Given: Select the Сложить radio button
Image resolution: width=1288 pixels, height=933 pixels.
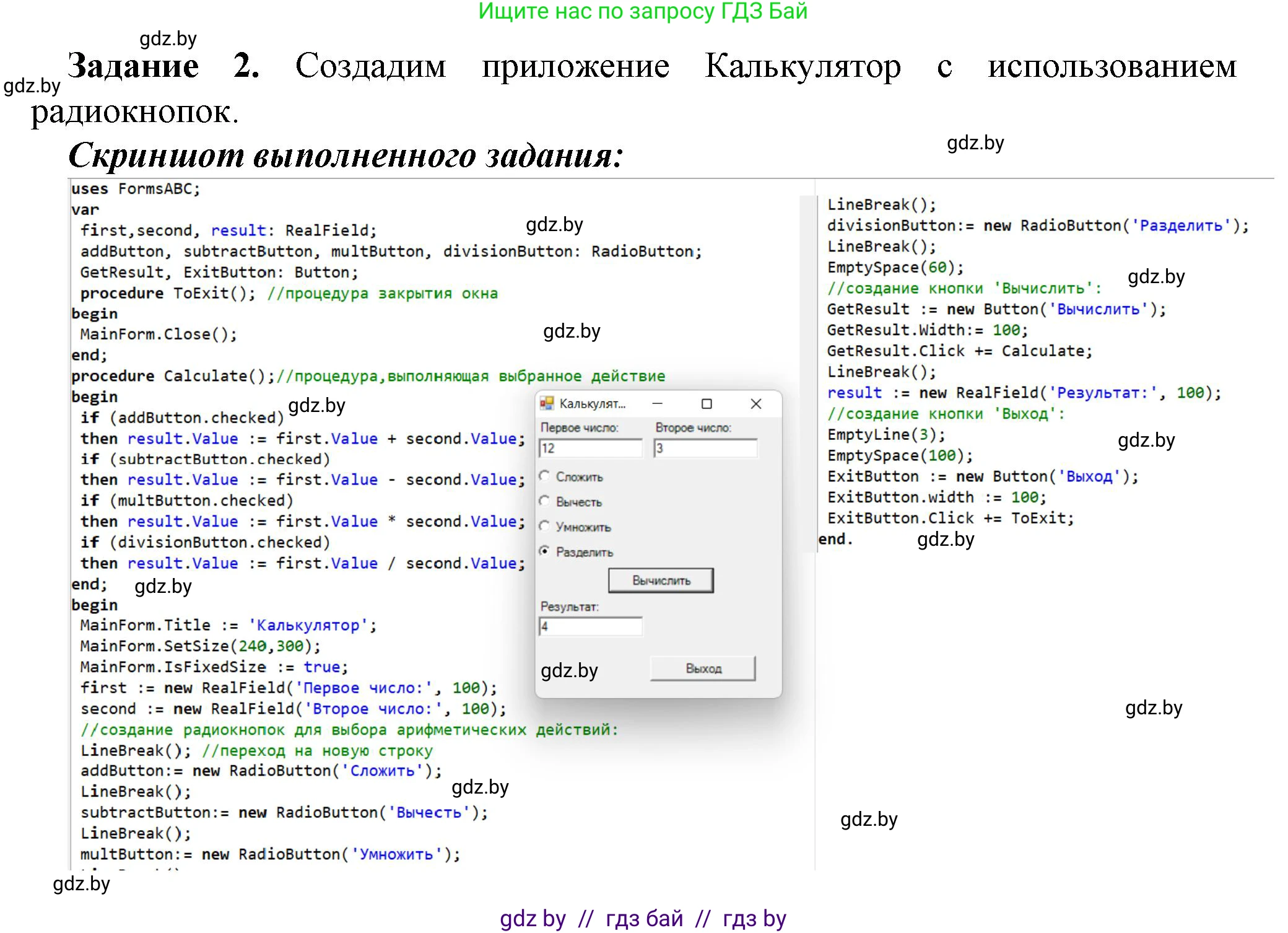Looking at the screenshot, I should pos(544,477).
